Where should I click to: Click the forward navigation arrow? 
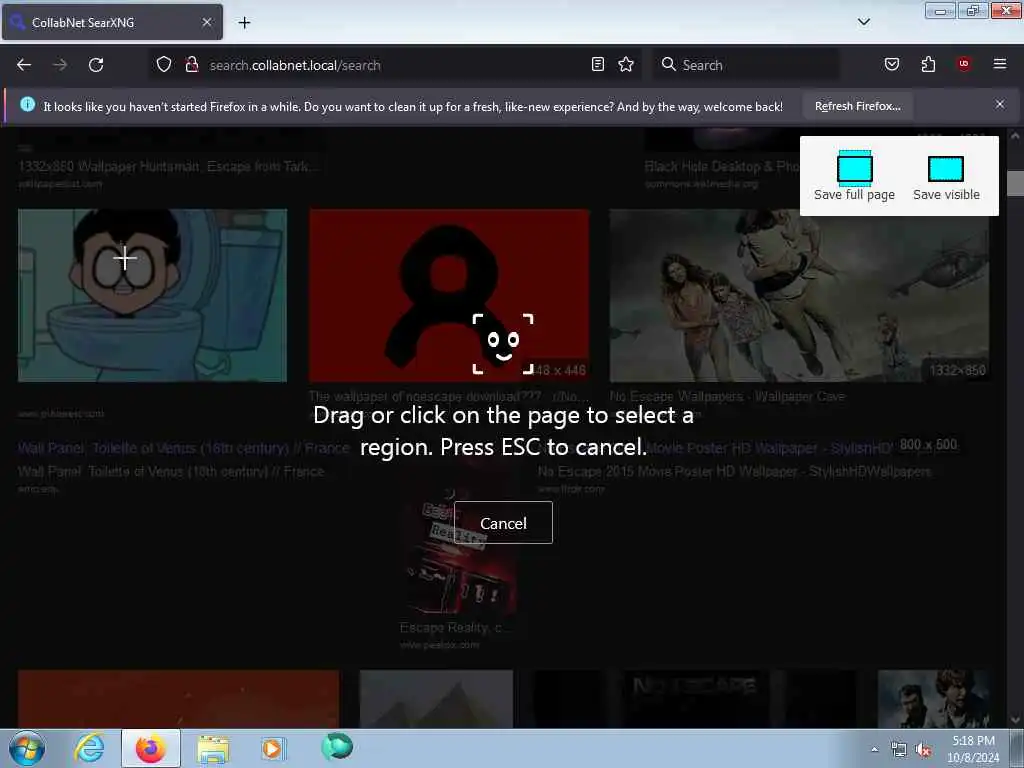point(60,65)
